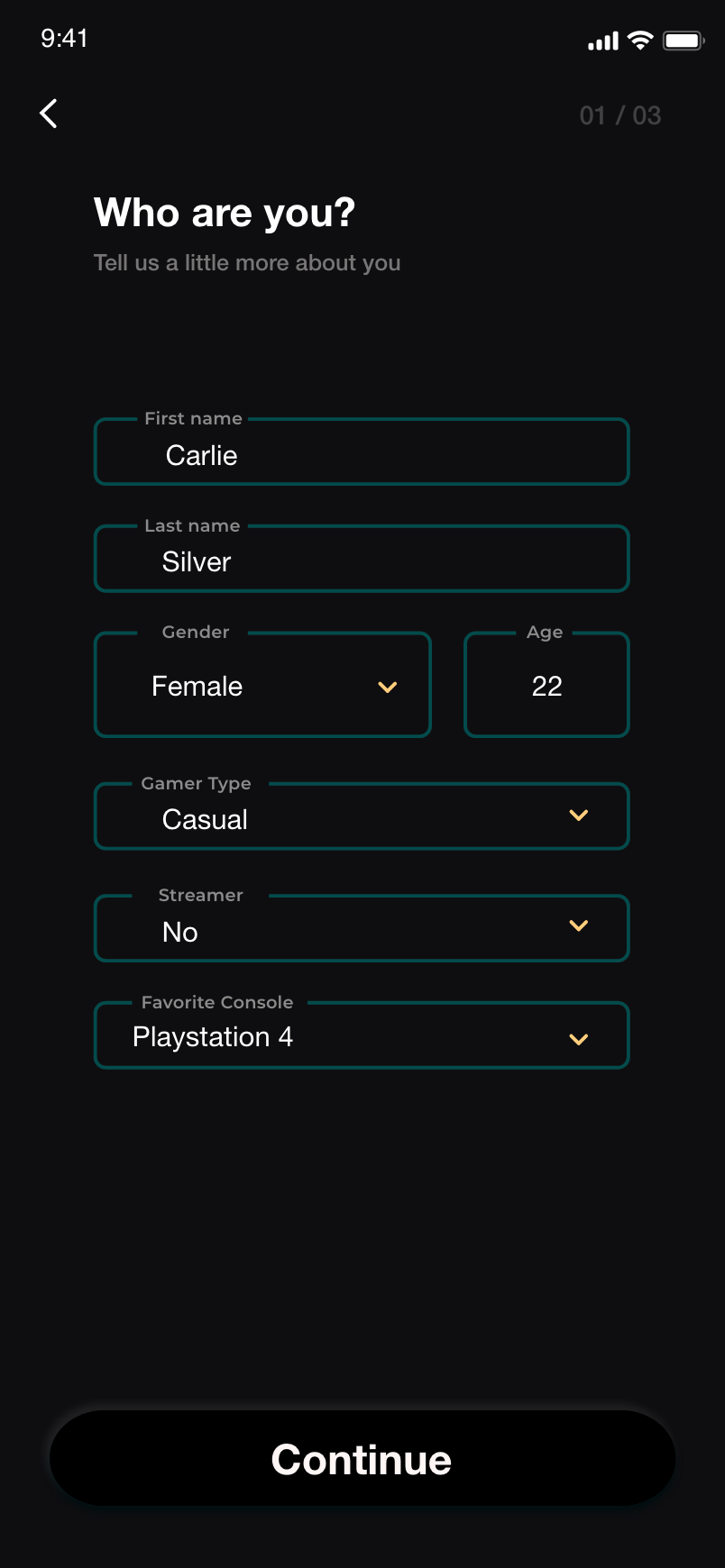The width and height of the screenshot is (725, 1568).
Task: Tap the 01 / 03 step indicator
Action: 620,115
